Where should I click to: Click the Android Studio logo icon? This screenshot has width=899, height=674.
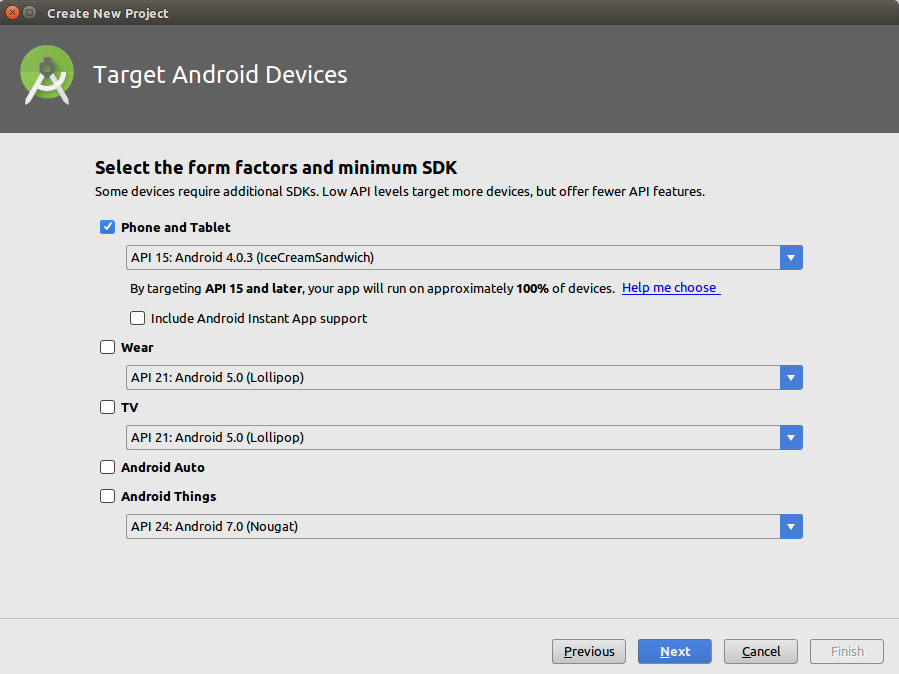[x=46, y=75]
